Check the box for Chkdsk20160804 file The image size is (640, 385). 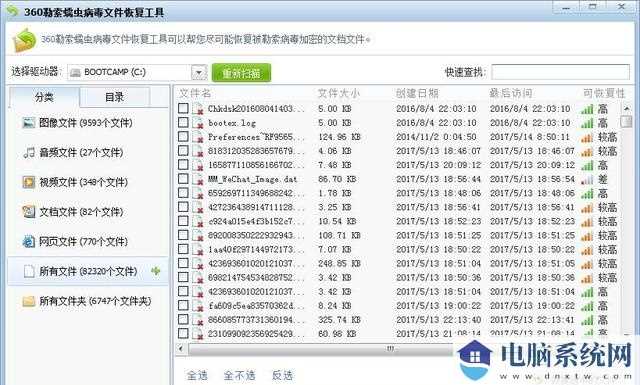183,108
